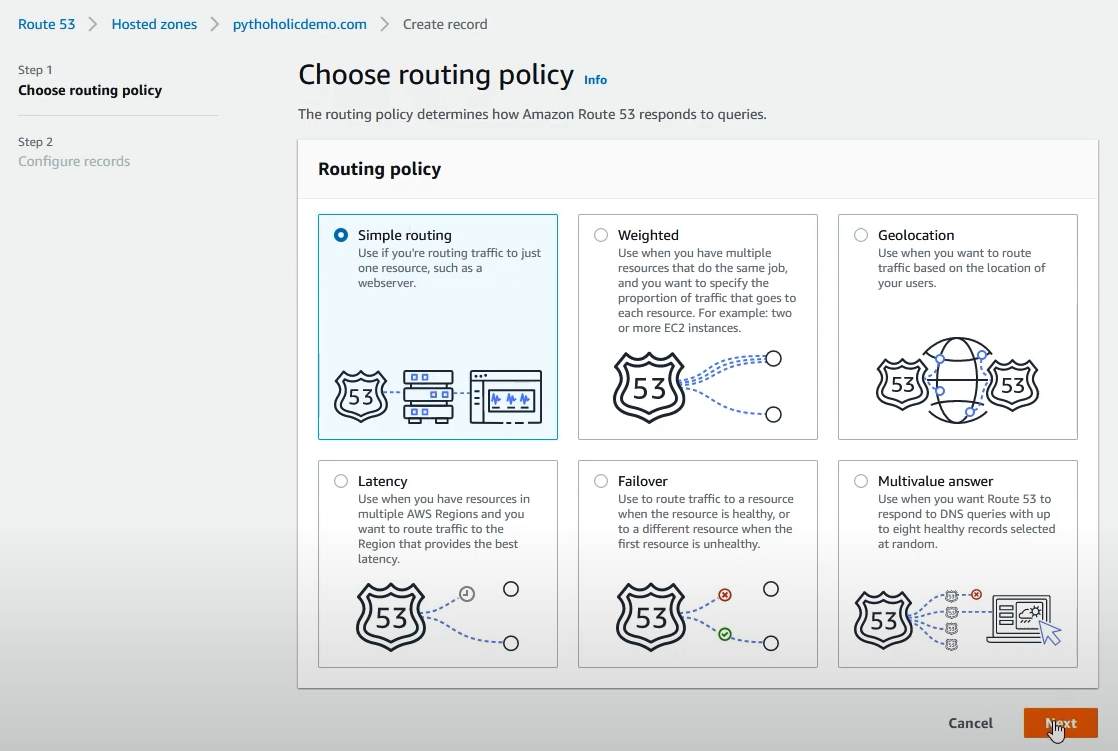Click the Choose routing policy heading
The height and width of the screenshot is (751, 1118).
[x=436, y=75]
